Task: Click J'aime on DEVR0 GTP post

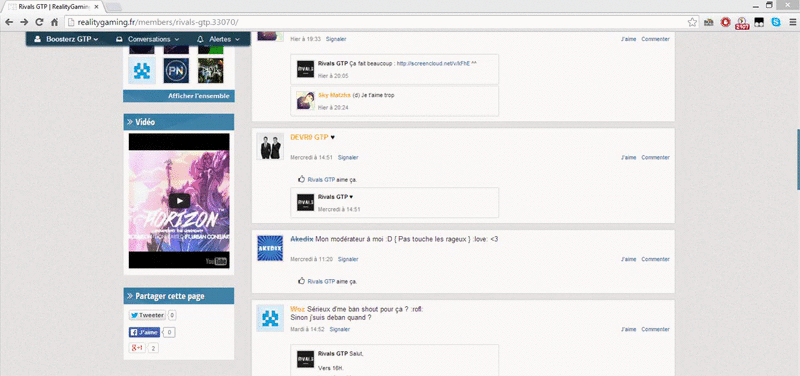Action: [x=629, y=158]
